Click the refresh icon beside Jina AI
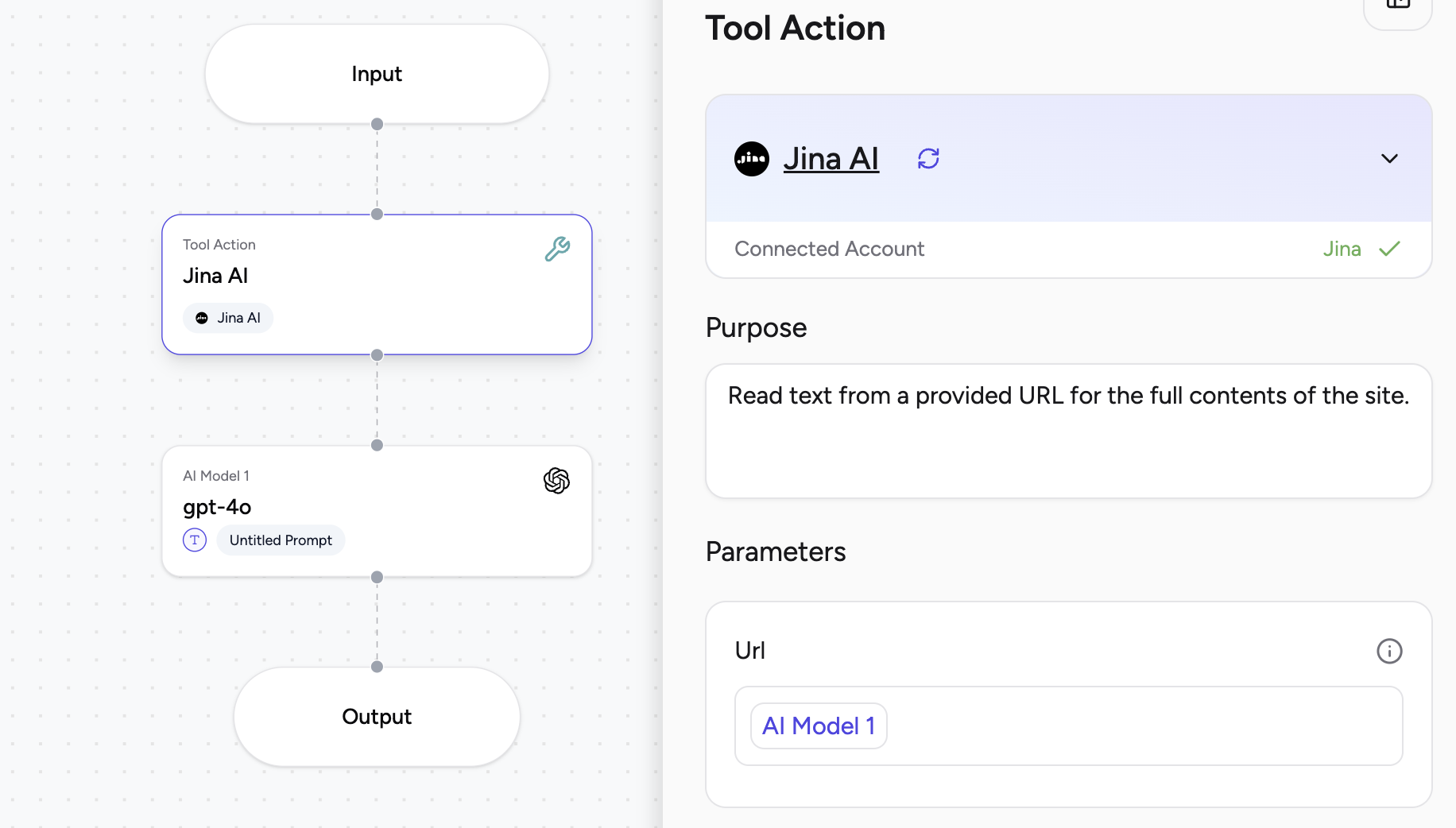The image size is (1456, 828). [x=928, y=158]
